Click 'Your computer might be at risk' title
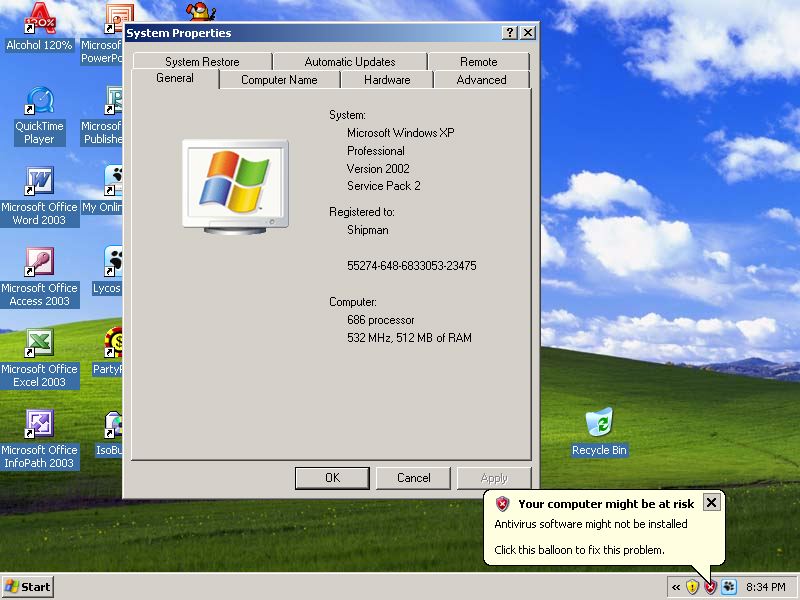 [606, 504]
